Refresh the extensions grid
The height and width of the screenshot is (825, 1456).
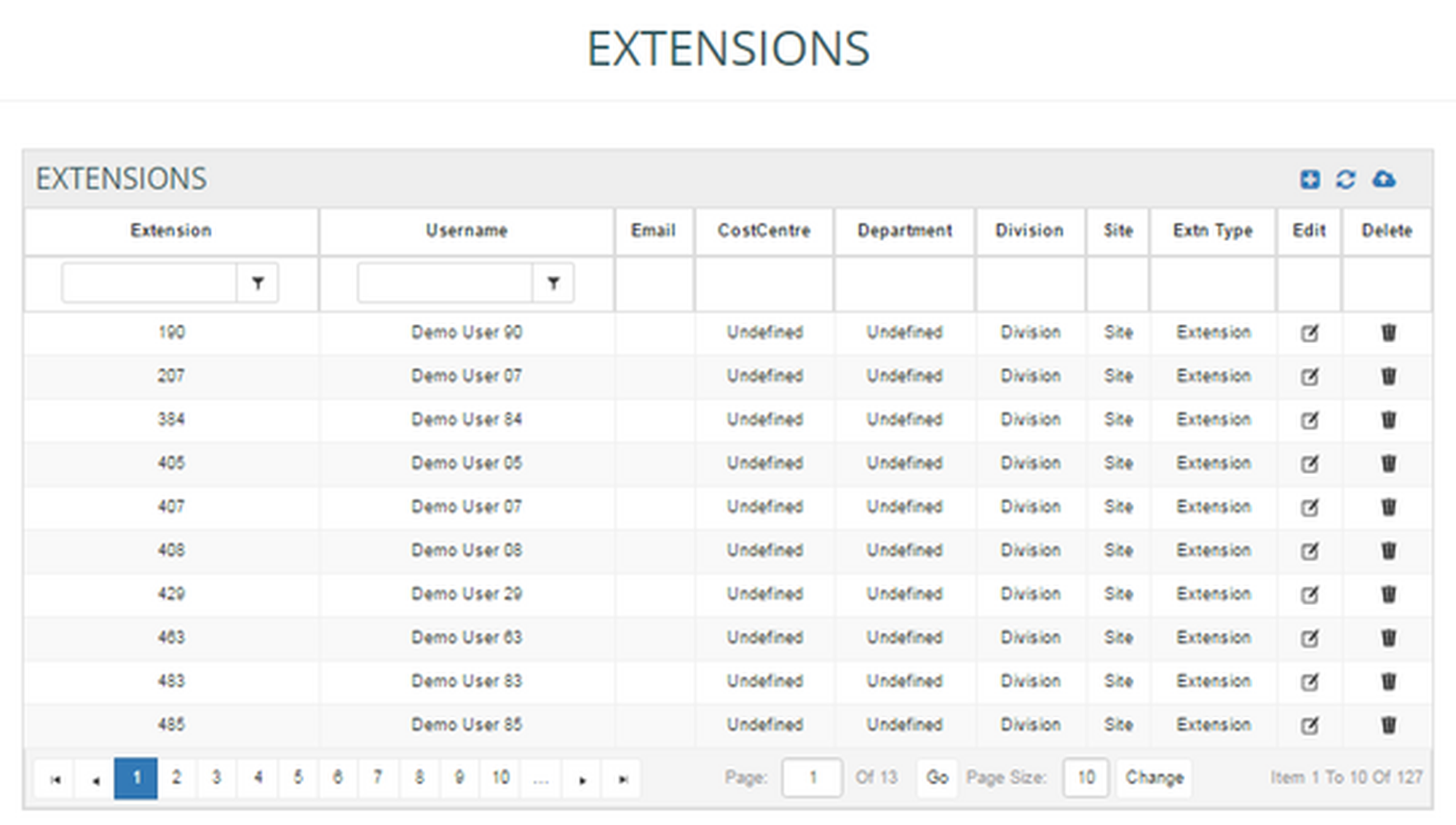pyautogui.click(x=1345, y=179)
